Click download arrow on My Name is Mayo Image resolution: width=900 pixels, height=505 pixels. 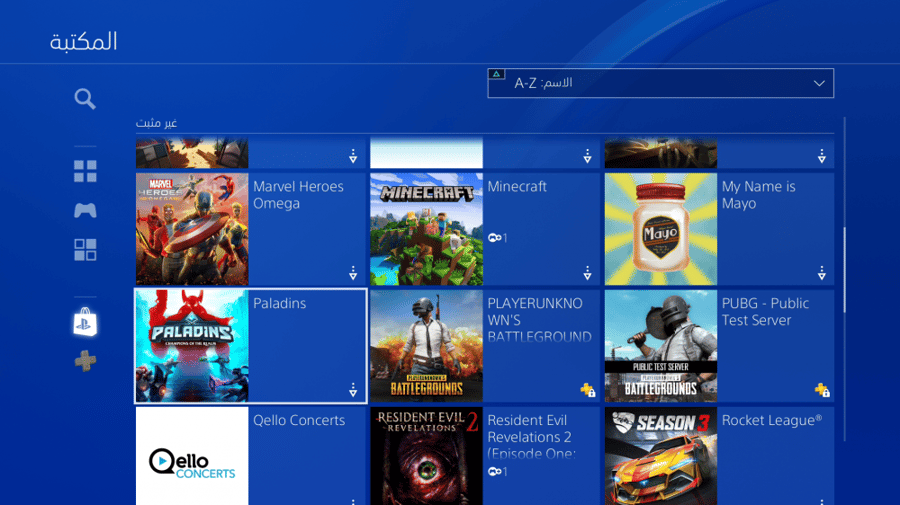click(821, 273)
